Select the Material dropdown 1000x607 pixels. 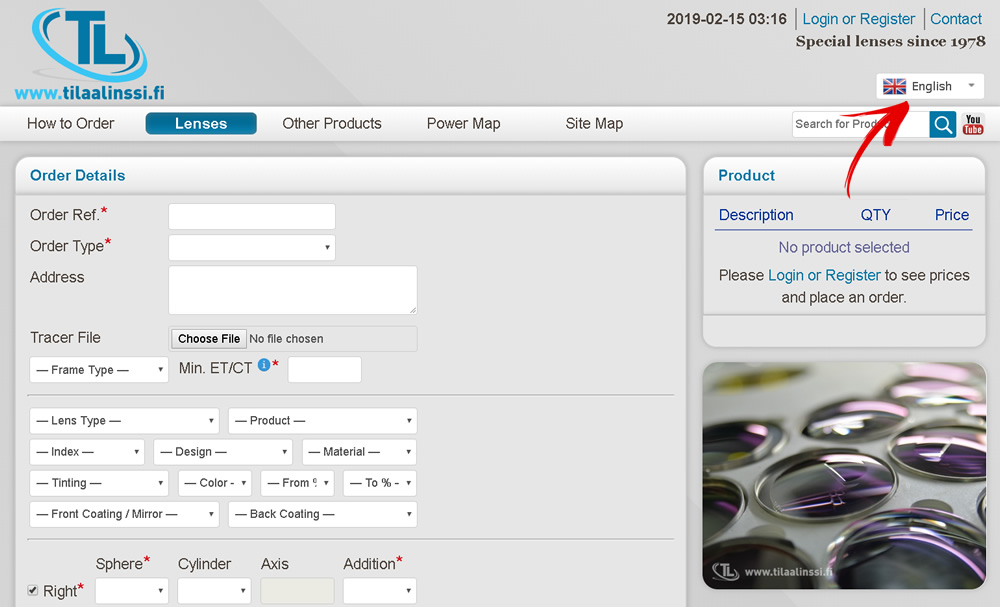tap(358, 452)
